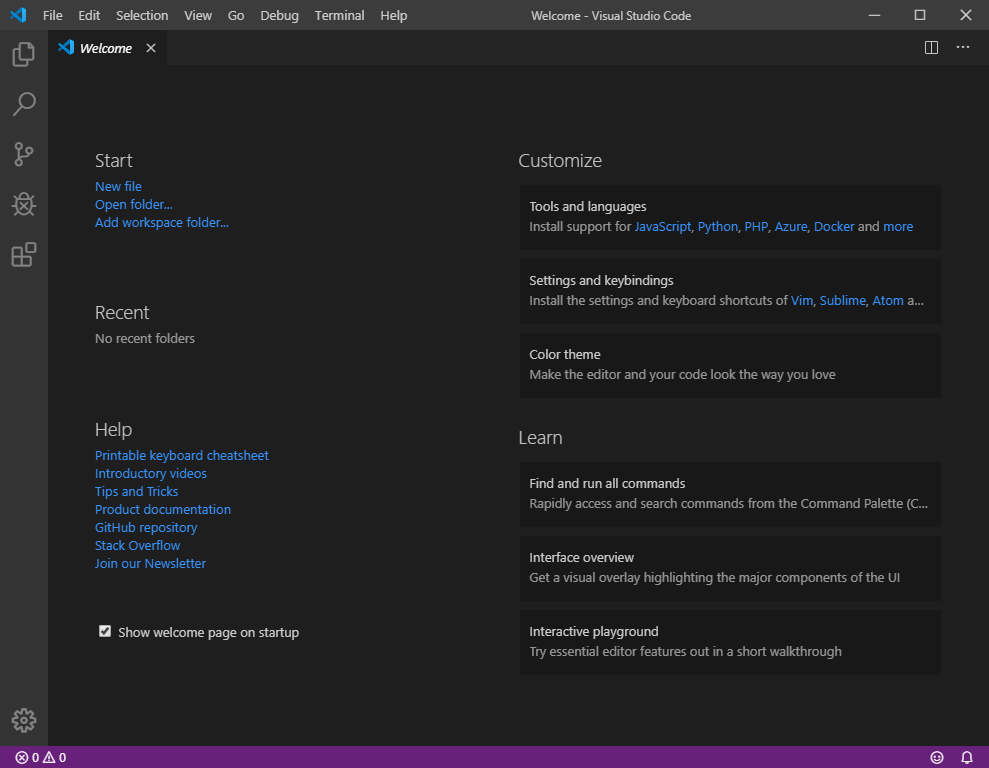Open Printable keyboard cheatsheet link
Image resolution: width=989 pixels, height=768 pixels.
pos(182,455)
